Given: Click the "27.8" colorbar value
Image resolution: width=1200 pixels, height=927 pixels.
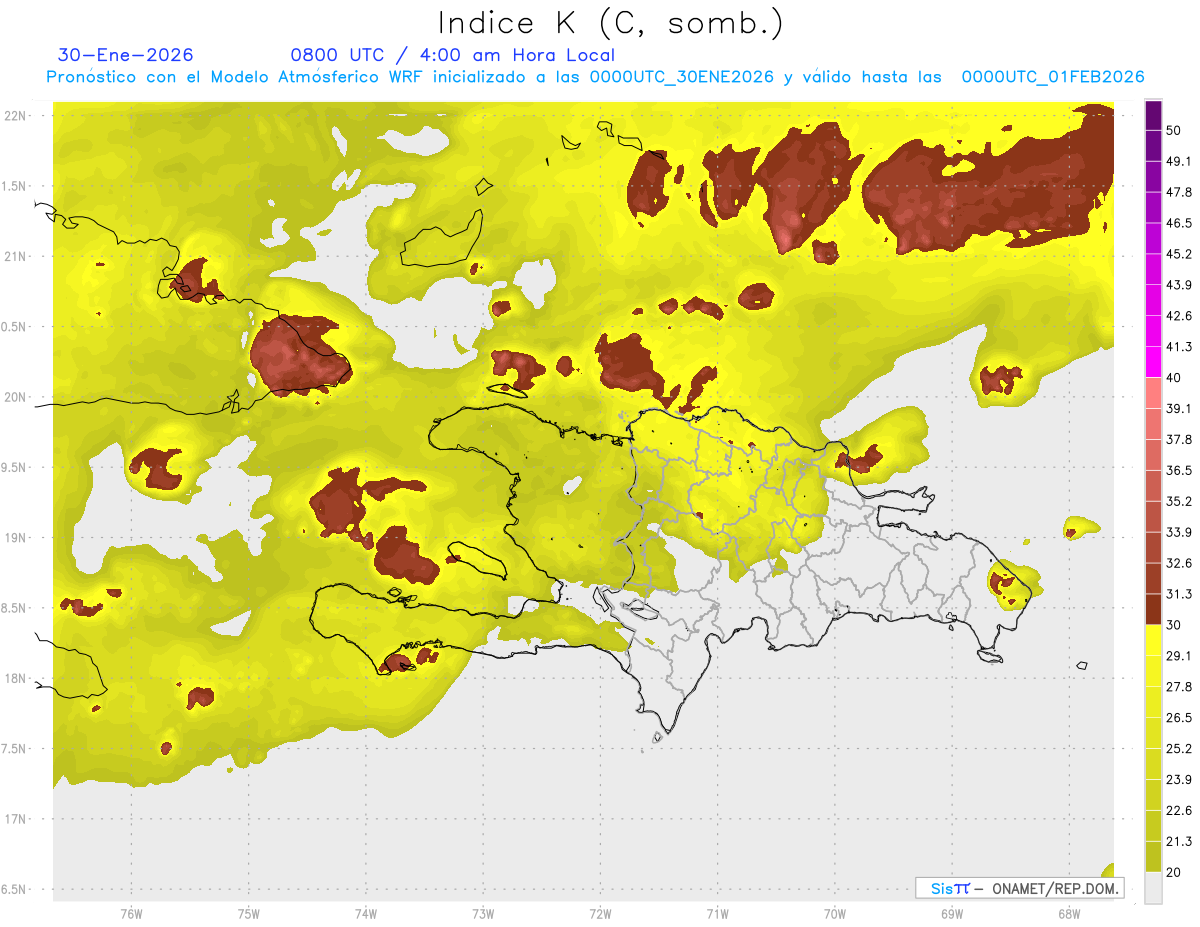Looking at the screenshot, I should [1178, 687].
